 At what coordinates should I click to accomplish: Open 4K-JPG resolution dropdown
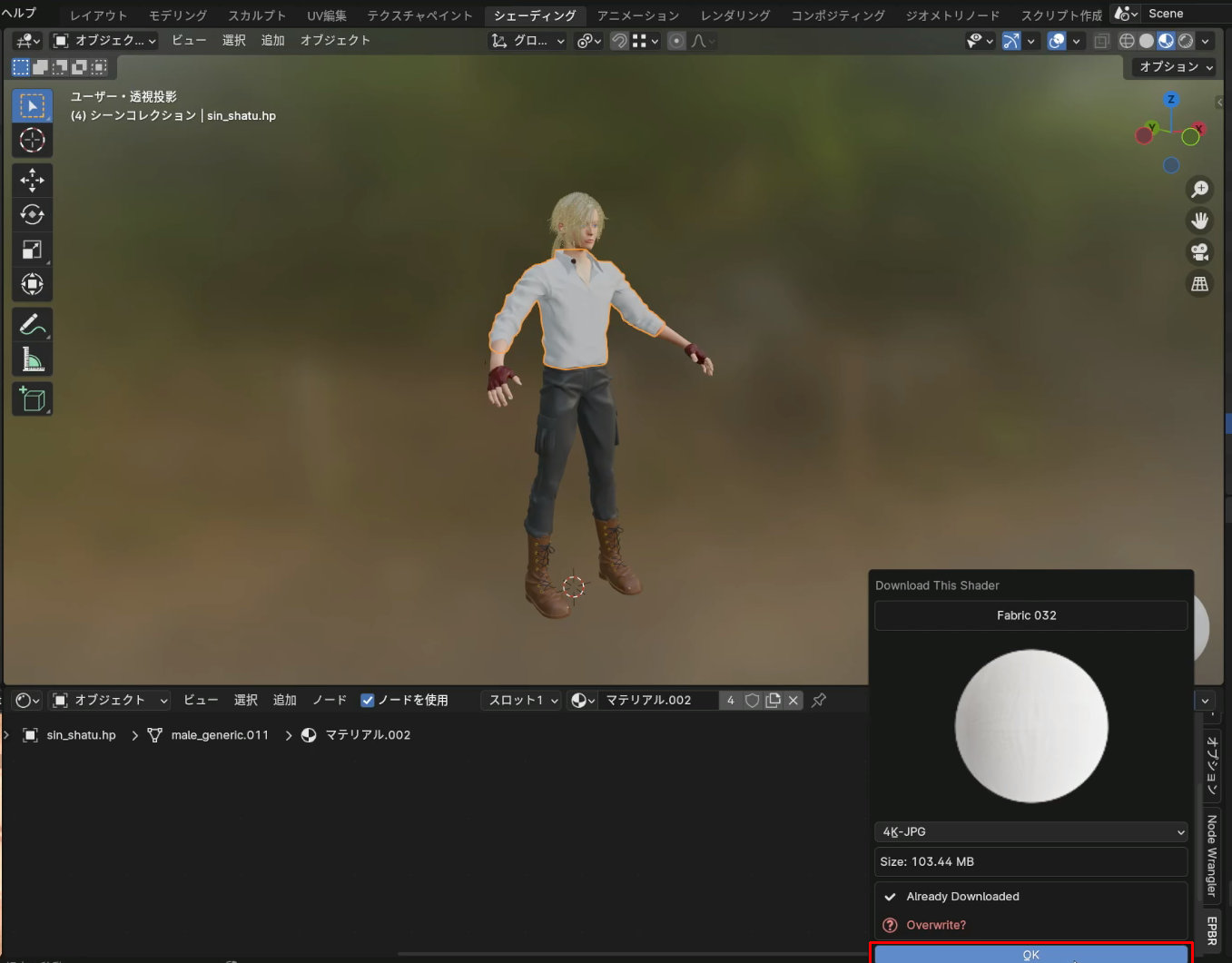click(1030, 831)
